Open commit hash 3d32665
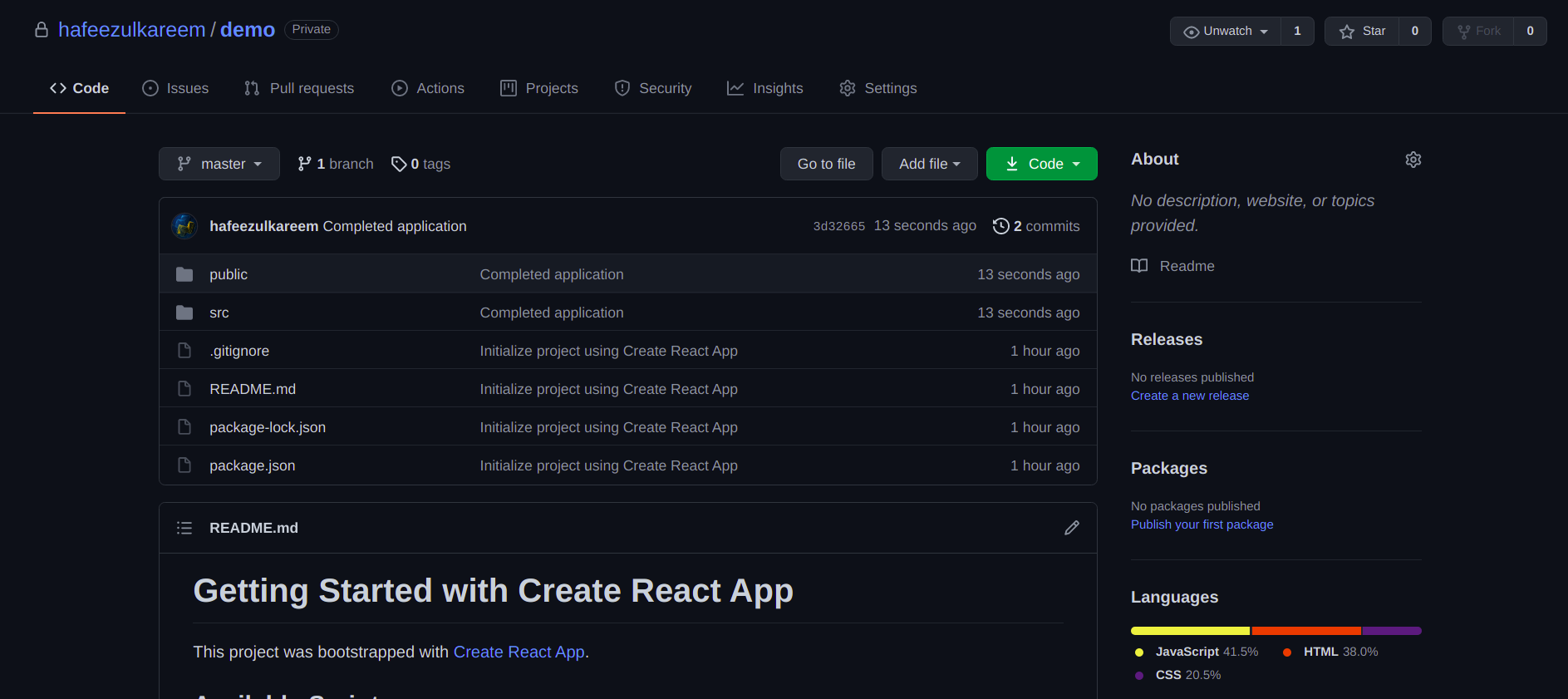 (839, 226)
